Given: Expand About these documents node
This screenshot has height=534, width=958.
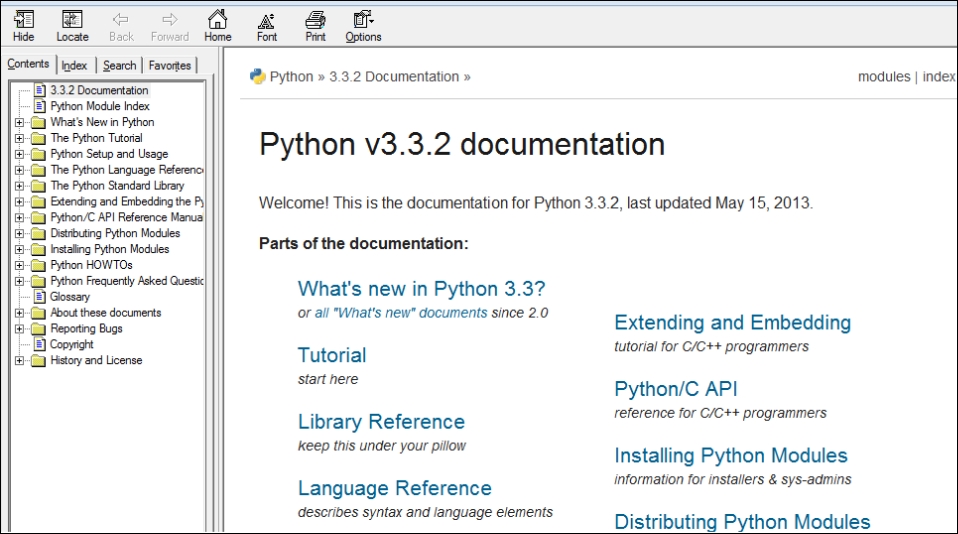Looking at the screenshot, I should click(x=20, y=313).
